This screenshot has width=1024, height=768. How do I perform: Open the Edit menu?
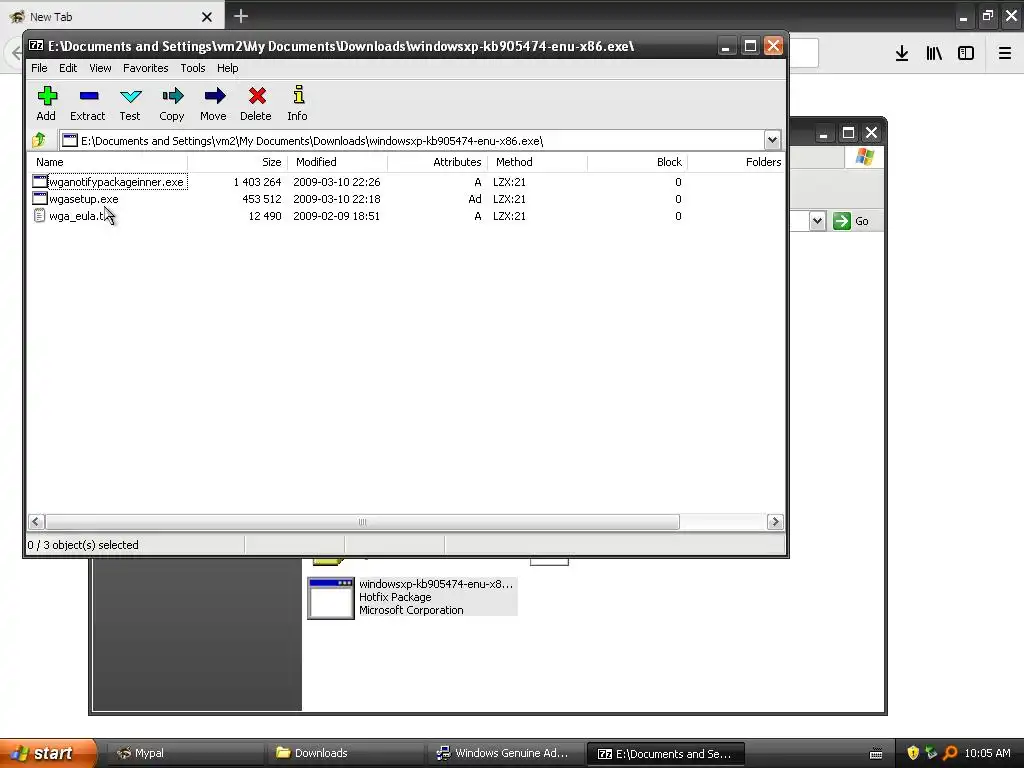click(x=68, y=68)
